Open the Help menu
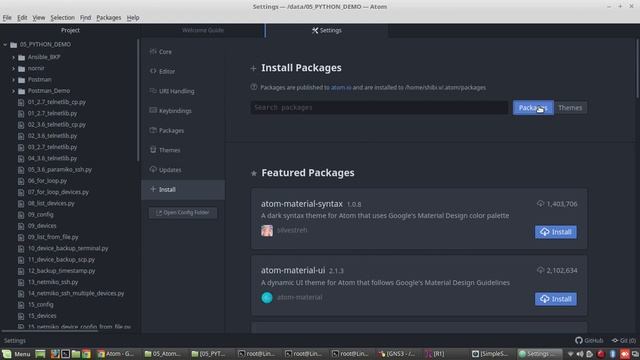The height and width of the screenshot is (360, 640). point(133,18)
